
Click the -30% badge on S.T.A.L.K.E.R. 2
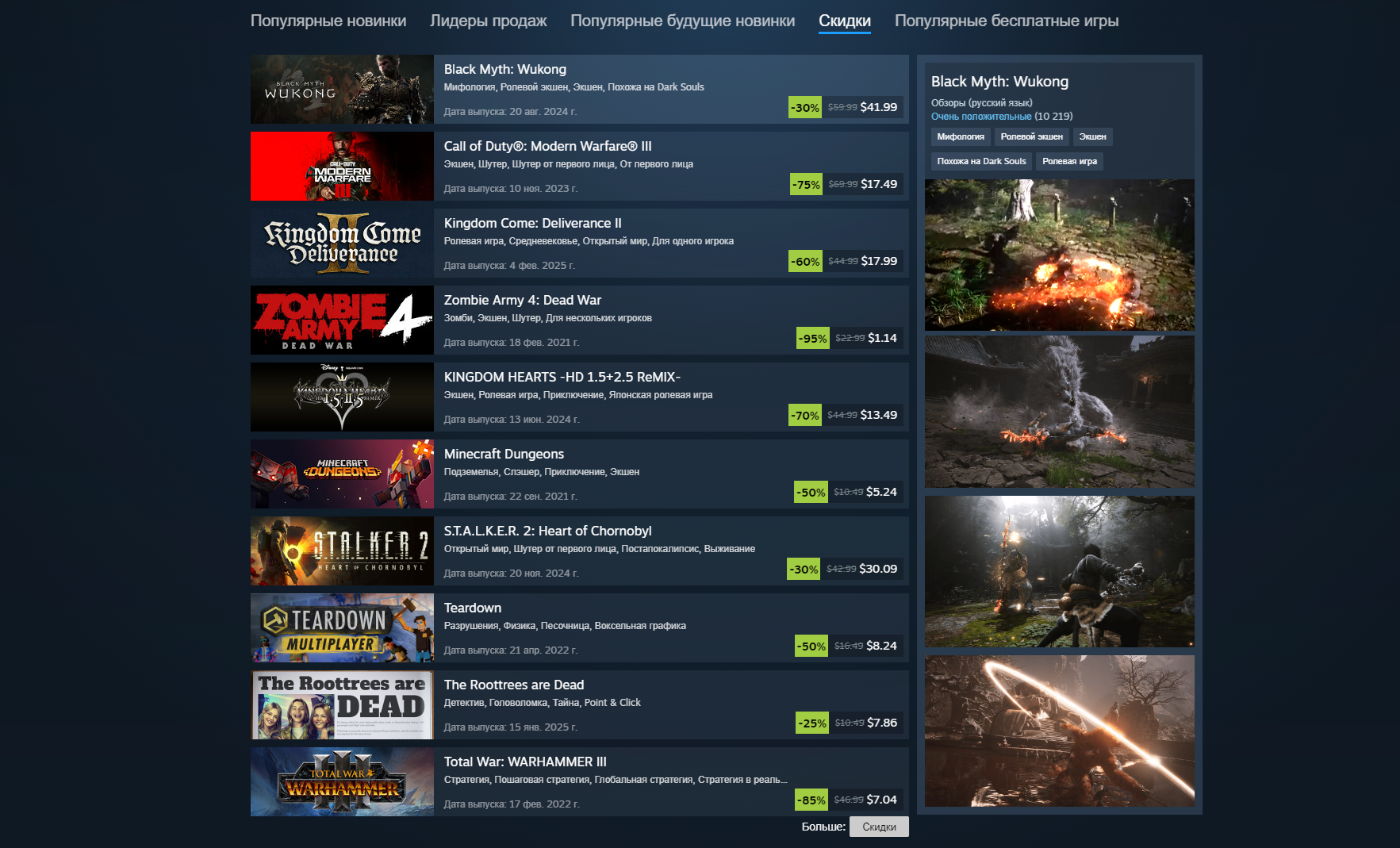804,569
